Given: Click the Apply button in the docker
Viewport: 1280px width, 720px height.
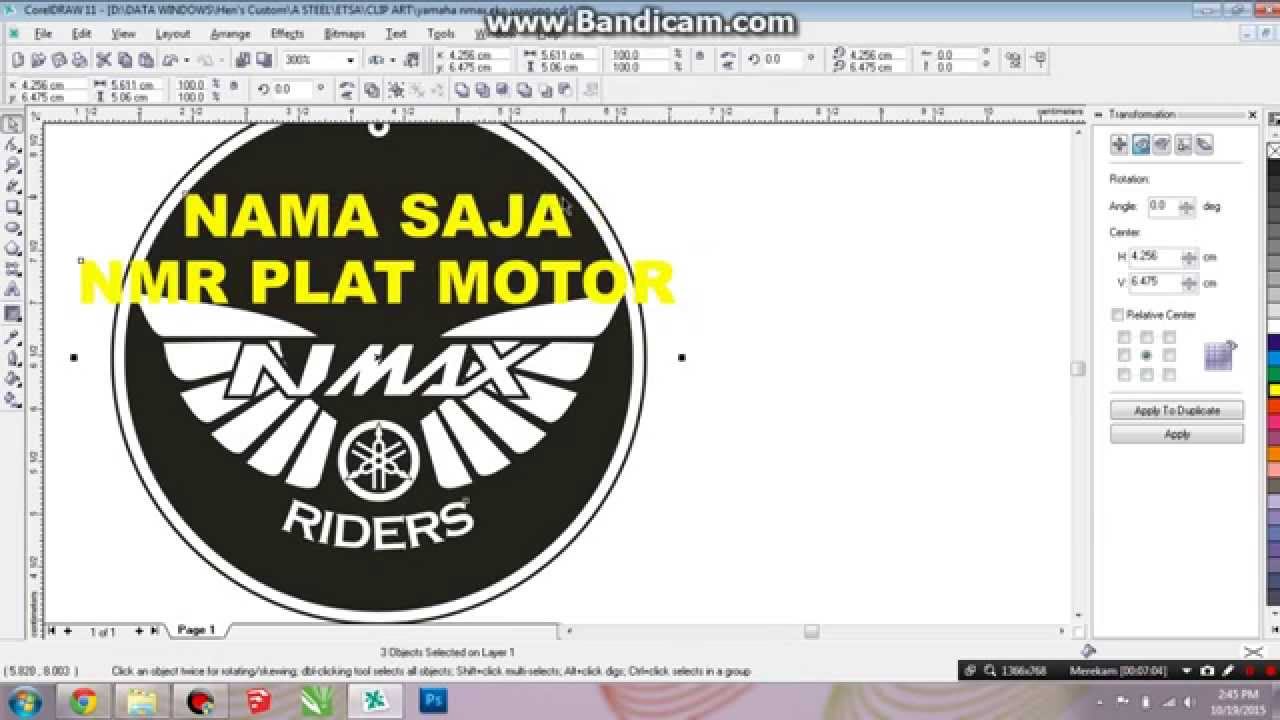Looking at the screenshot, I should [x=1177, y=434].
